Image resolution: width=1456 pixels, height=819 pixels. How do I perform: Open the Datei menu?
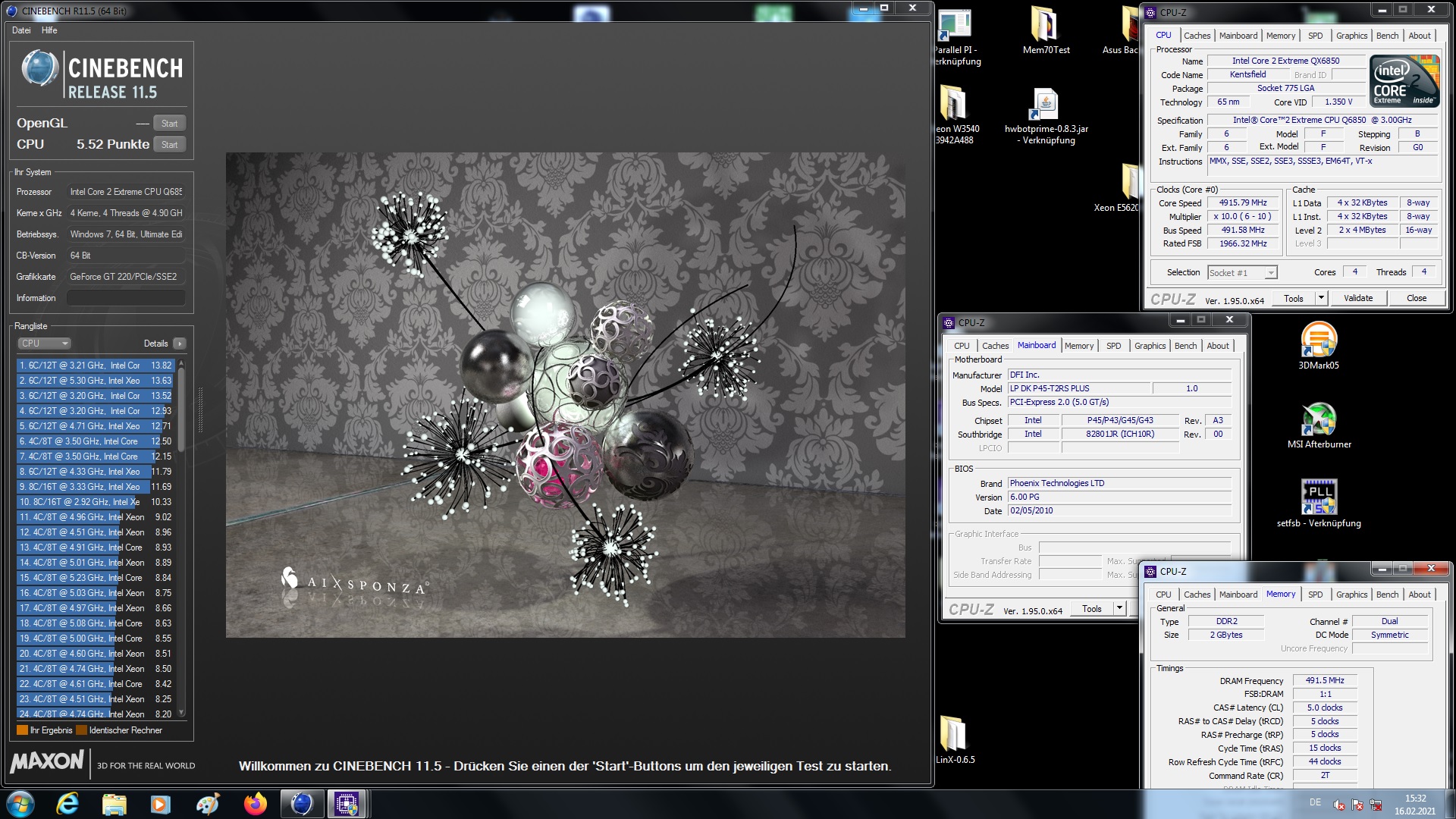click(x=21, y=30)
